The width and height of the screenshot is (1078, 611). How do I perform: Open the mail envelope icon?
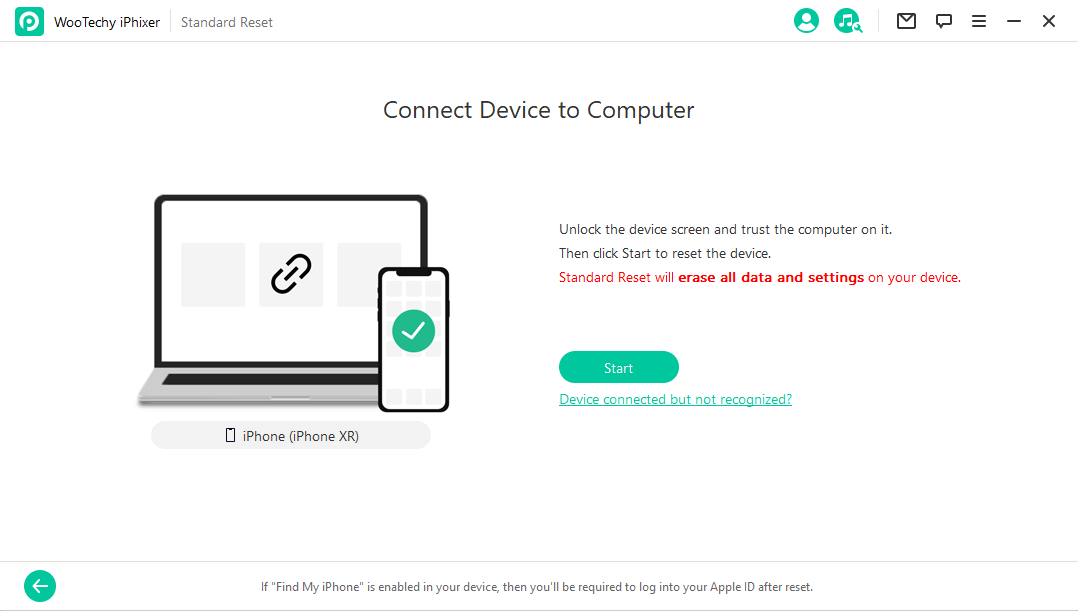[x=906, y=21]
